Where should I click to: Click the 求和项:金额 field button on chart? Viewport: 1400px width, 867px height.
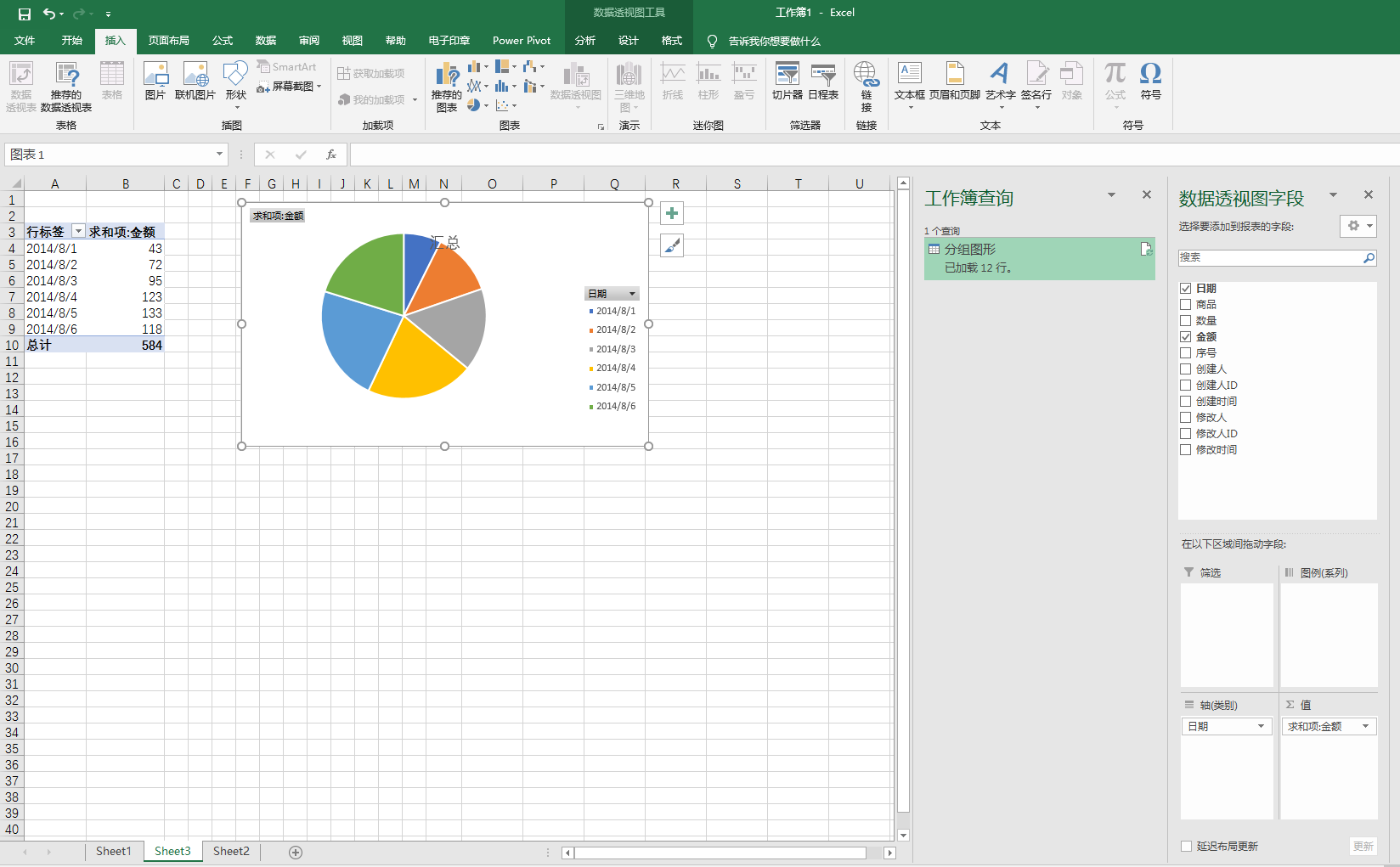pyautogui.click(x=278, y=216)
